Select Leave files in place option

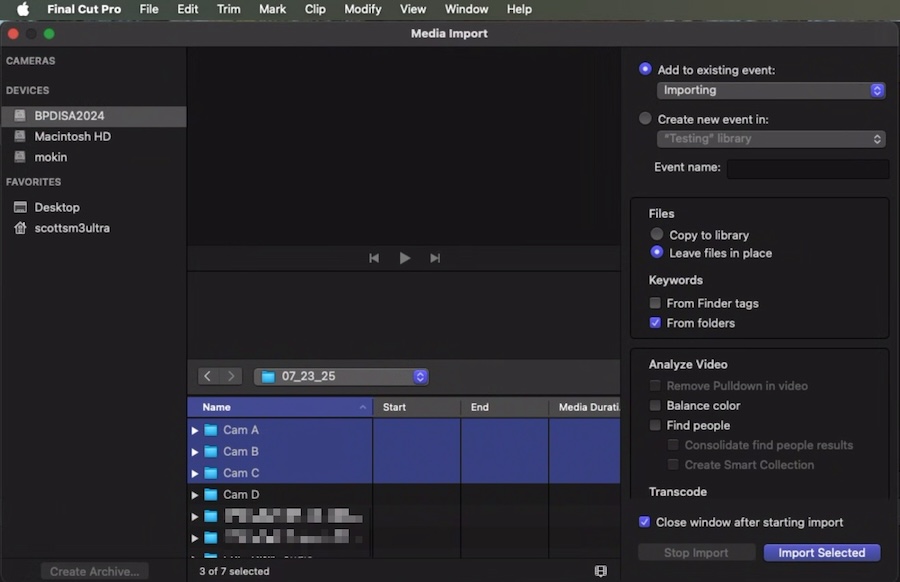(x=657, y=252)
